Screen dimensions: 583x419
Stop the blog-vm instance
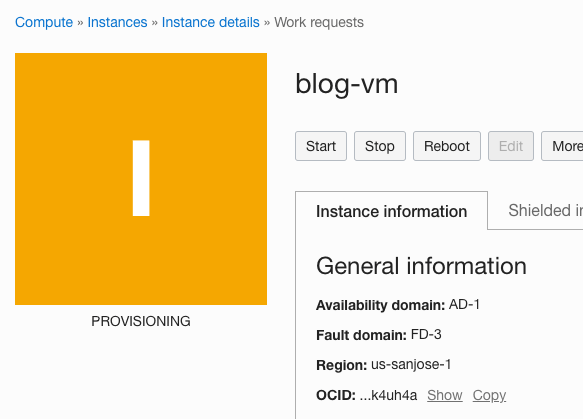[x=380, y=146]
